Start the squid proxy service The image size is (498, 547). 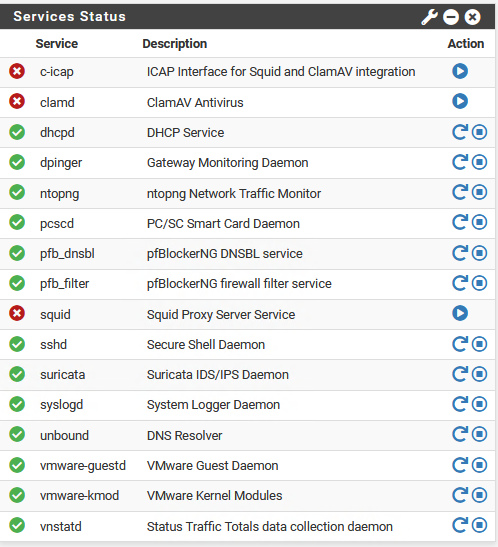[460, 313]
